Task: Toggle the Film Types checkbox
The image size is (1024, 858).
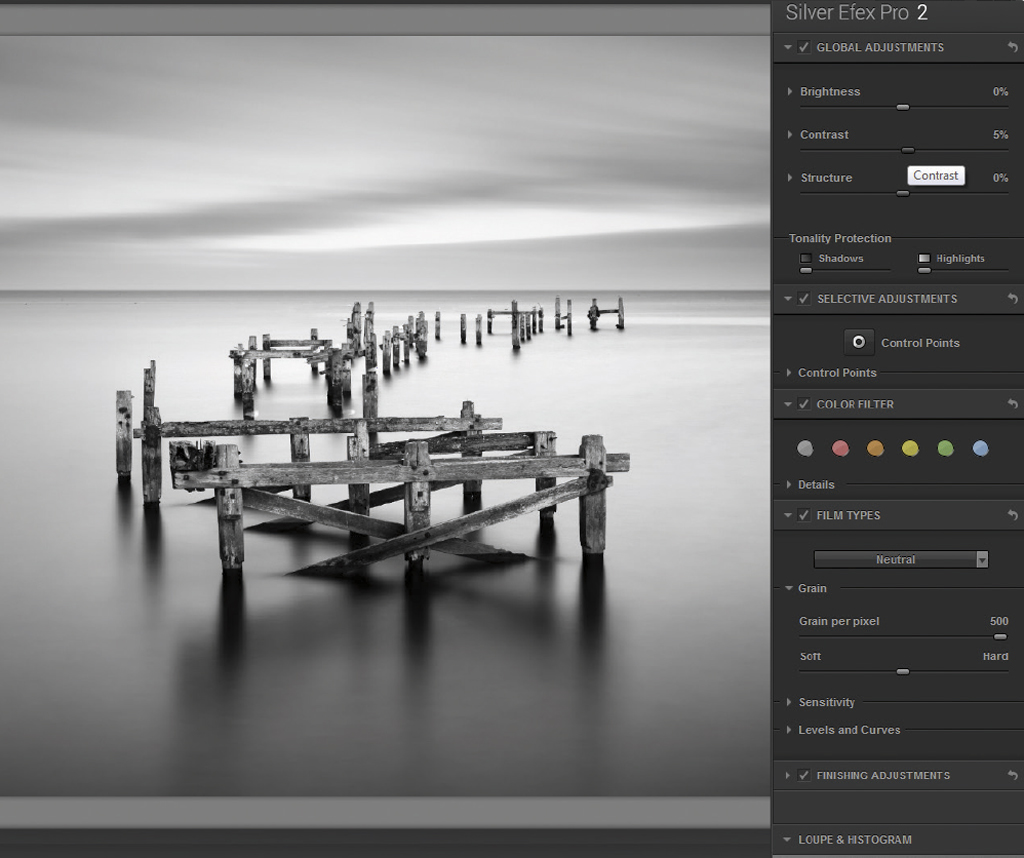Action: click(x=804, y=515)
